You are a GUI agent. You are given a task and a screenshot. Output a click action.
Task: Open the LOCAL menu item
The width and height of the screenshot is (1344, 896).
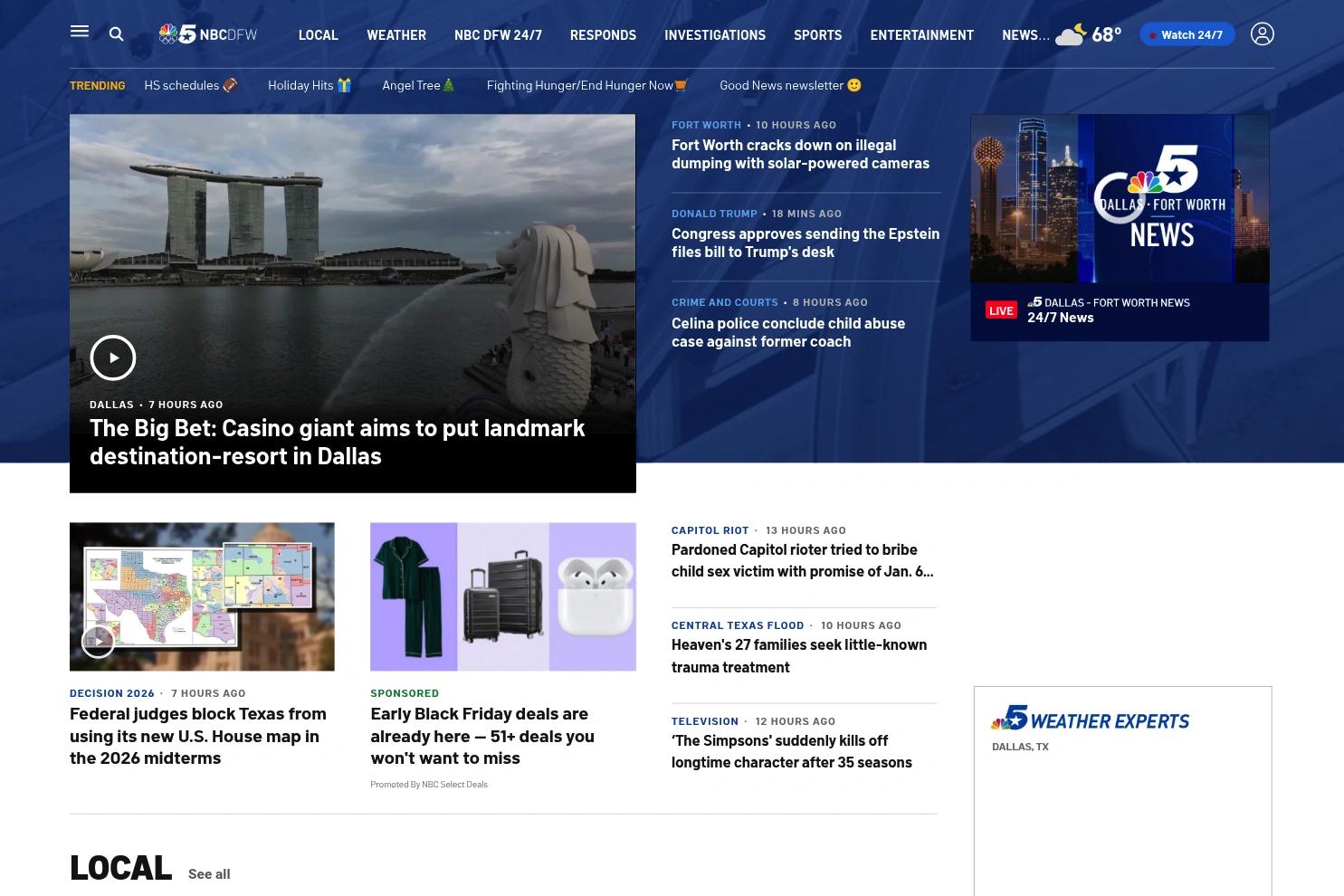(319, 34)
